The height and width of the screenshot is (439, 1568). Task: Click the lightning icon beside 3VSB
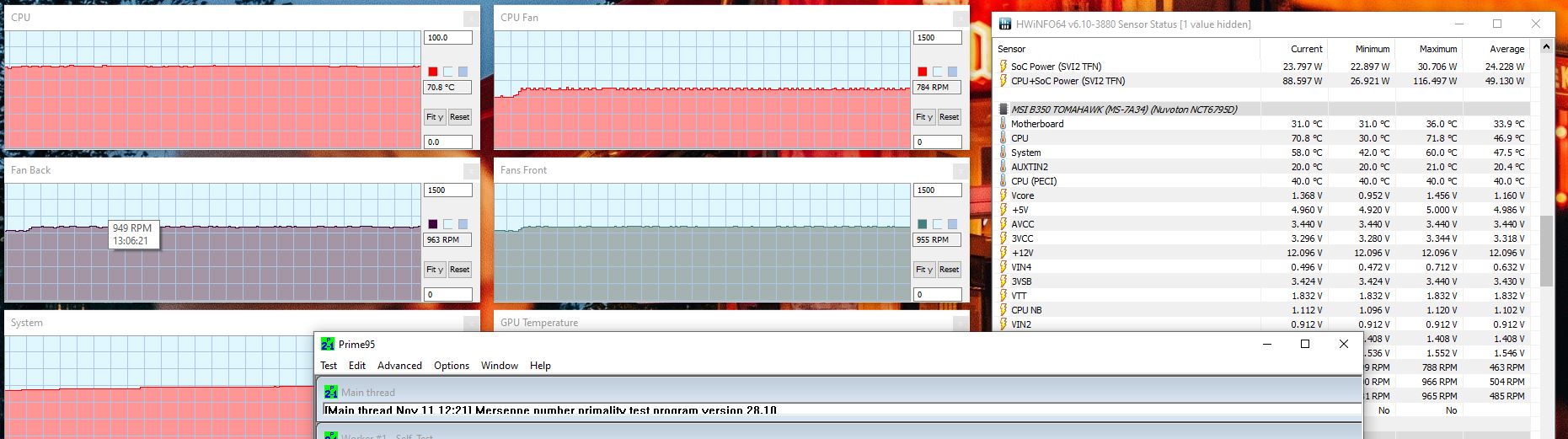coord(1003,281)
